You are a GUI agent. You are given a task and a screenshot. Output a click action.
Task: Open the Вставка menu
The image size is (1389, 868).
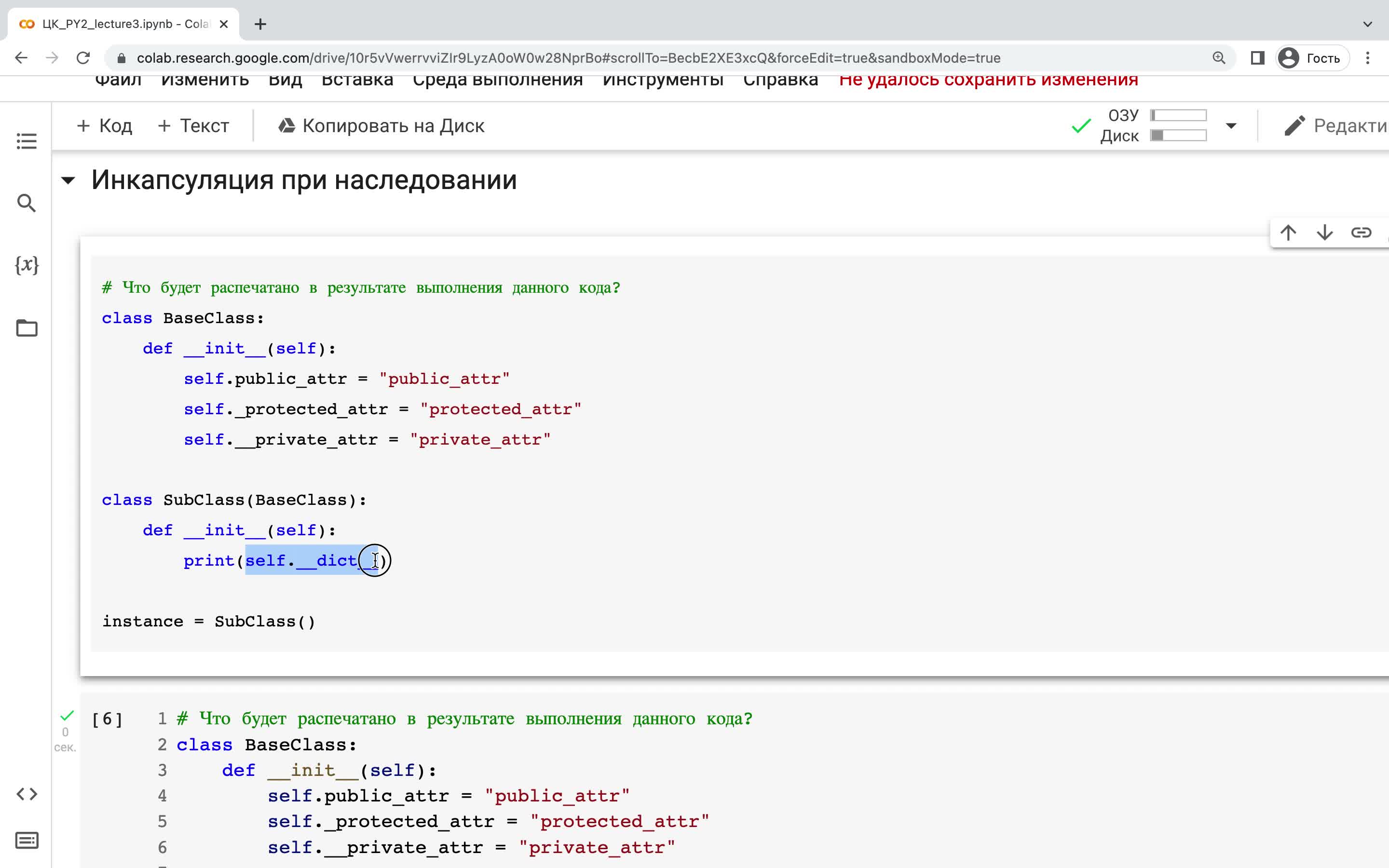pyautogui.click(x=357, y=80)
